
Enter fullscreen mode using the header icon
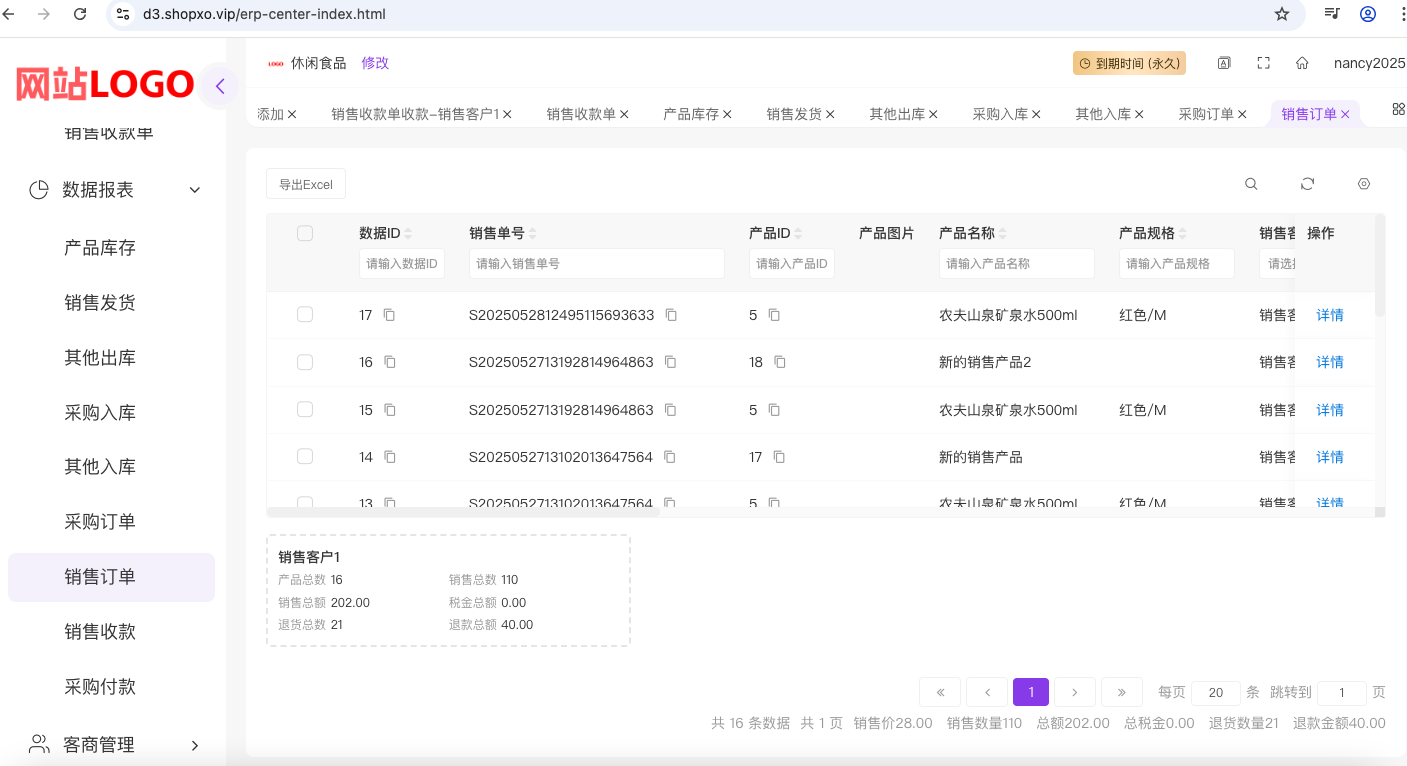click(x=1264, y=63)
